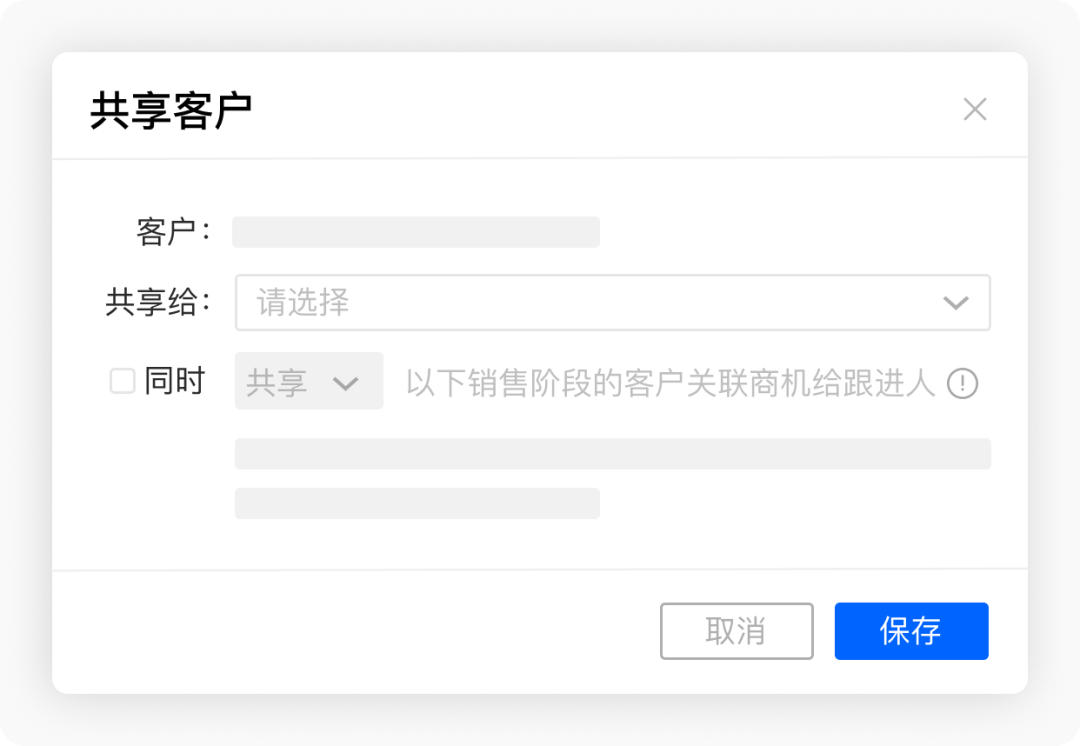Expand the 共享 action dropdown
The height and width of the screenshot is (746, 1080).
pos(308,381)
